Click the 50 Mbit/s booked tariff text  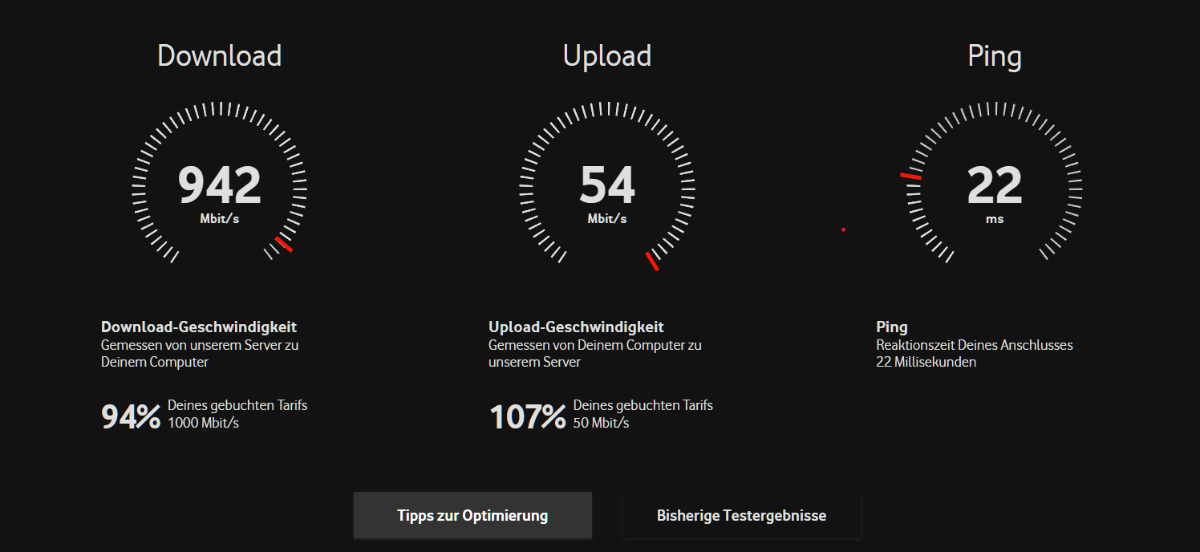[x=601, y=423]
